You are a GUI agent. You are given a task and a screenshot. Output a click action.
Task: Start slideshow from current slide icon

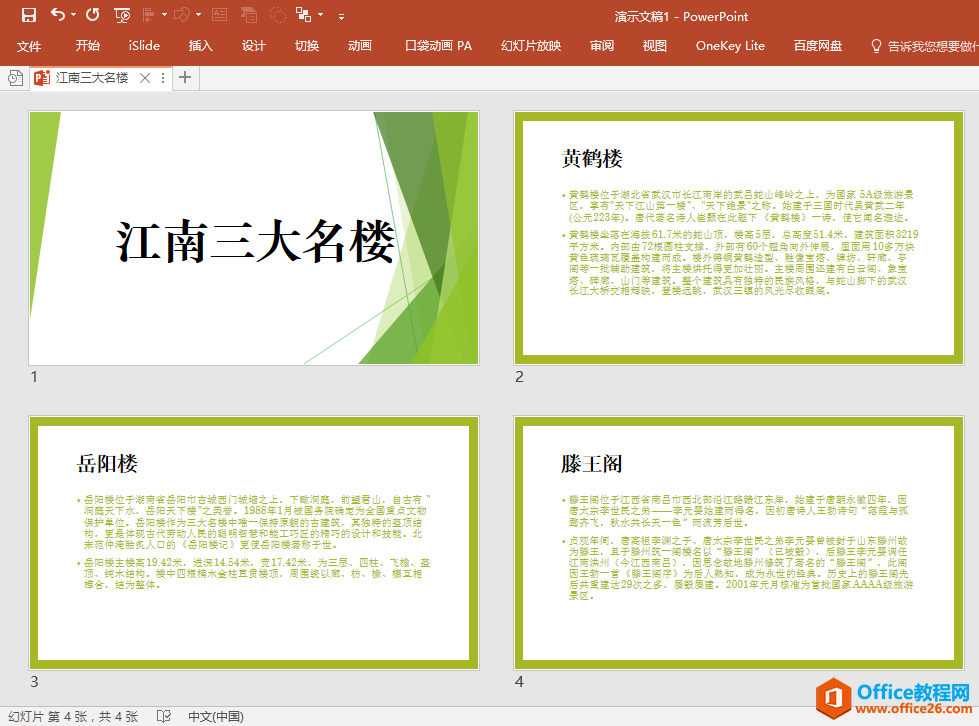pyautogui.click(x=122, y=16)
